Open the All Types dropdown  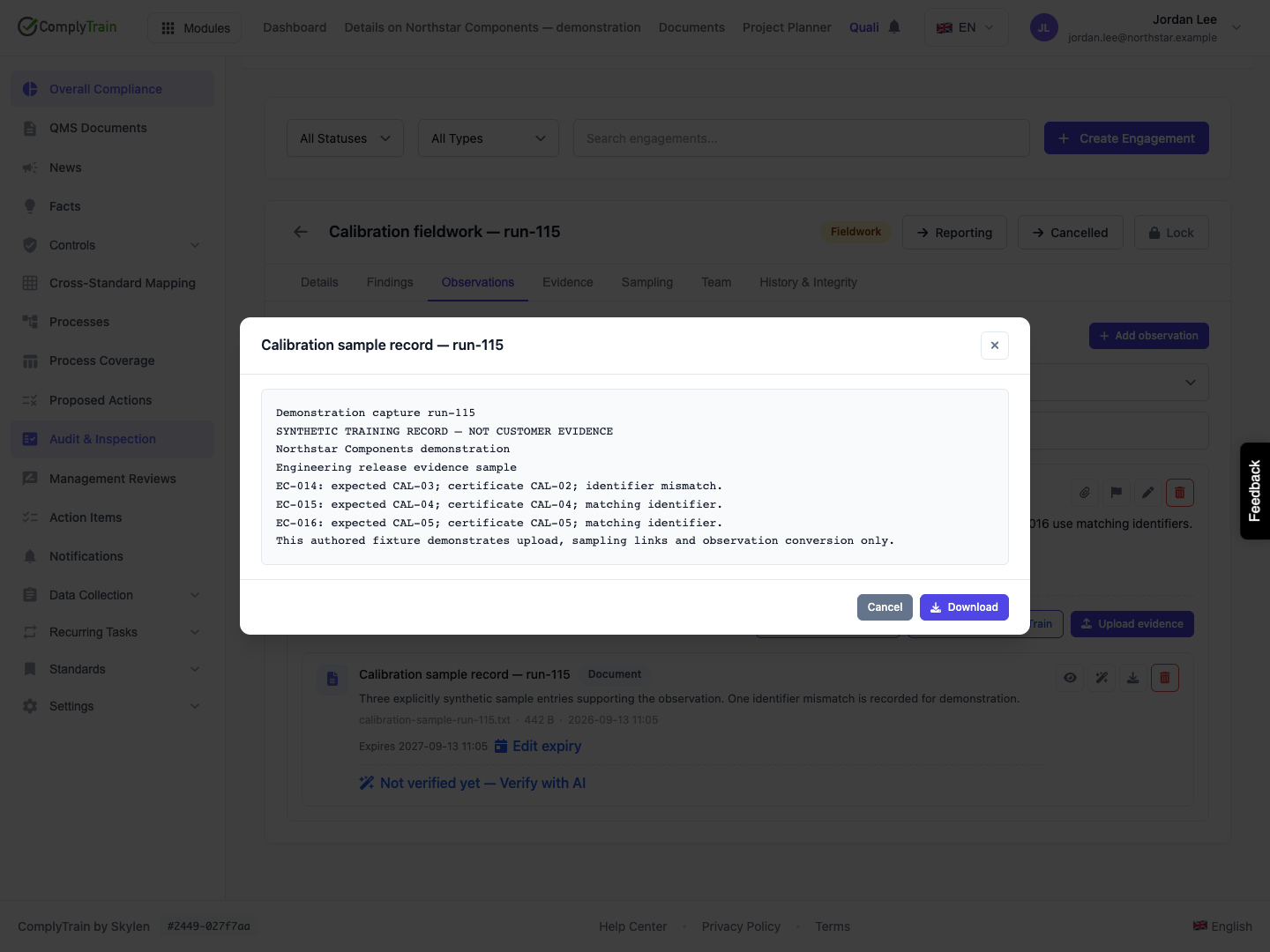[489, 138]
